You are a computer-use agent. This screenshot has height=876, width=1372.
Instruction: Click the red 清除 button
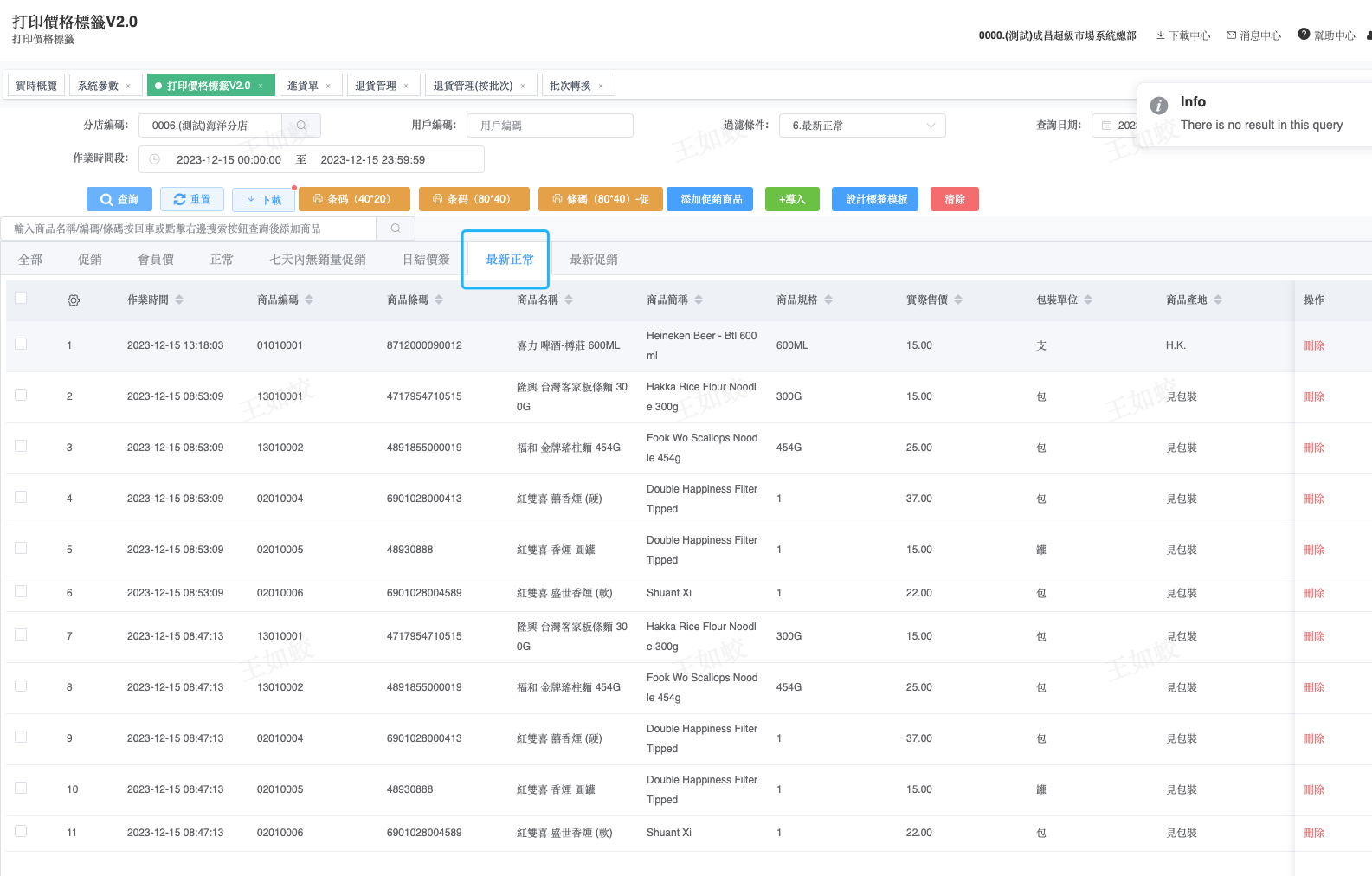[954, 199]
